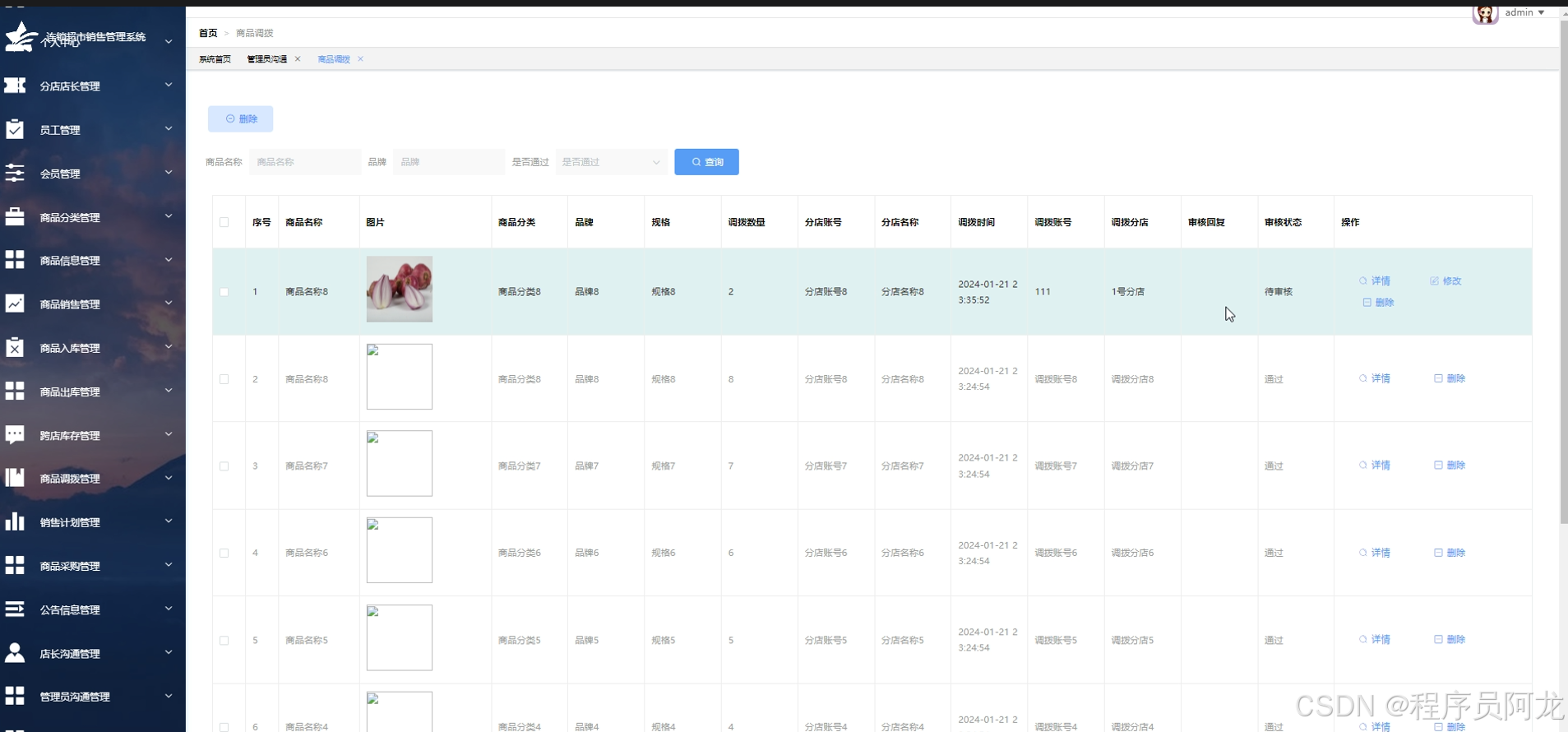Click the system logo icon
This screenshot has height=732, width=1568.
[x=21, y=37]
